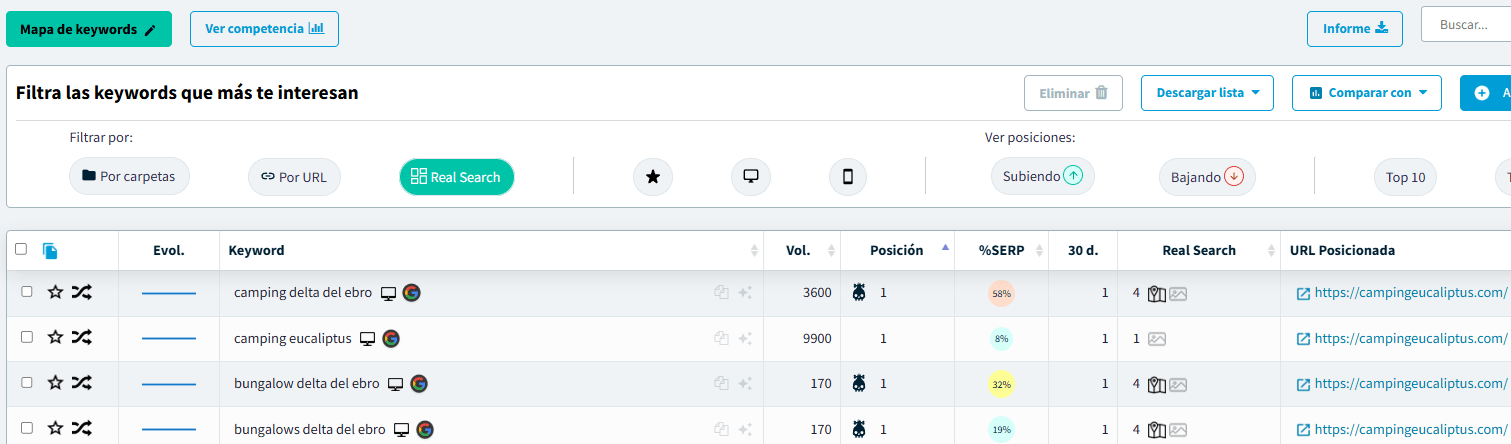
Task: Copy the 'bungalow delta del ebro' keyword
Action: point(721,383)
